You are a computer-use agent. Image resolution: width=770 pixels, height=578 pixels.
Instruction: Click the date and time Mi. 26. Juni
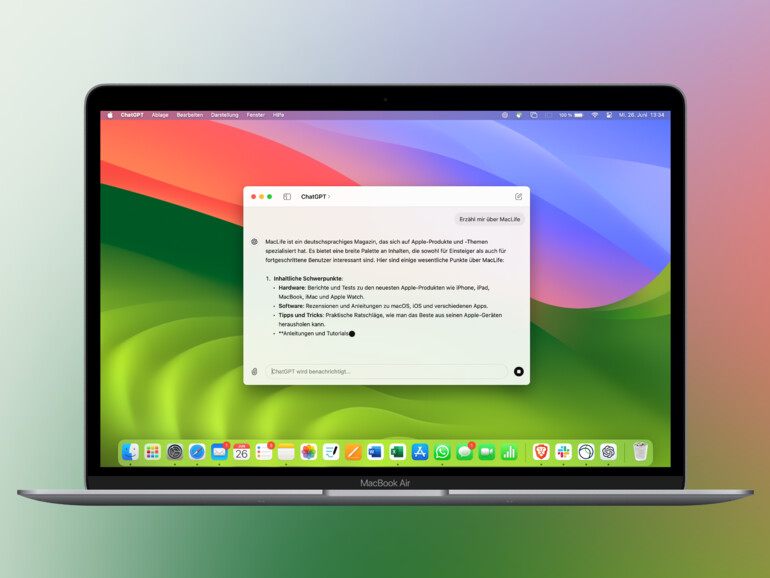[x=641, y=115]
